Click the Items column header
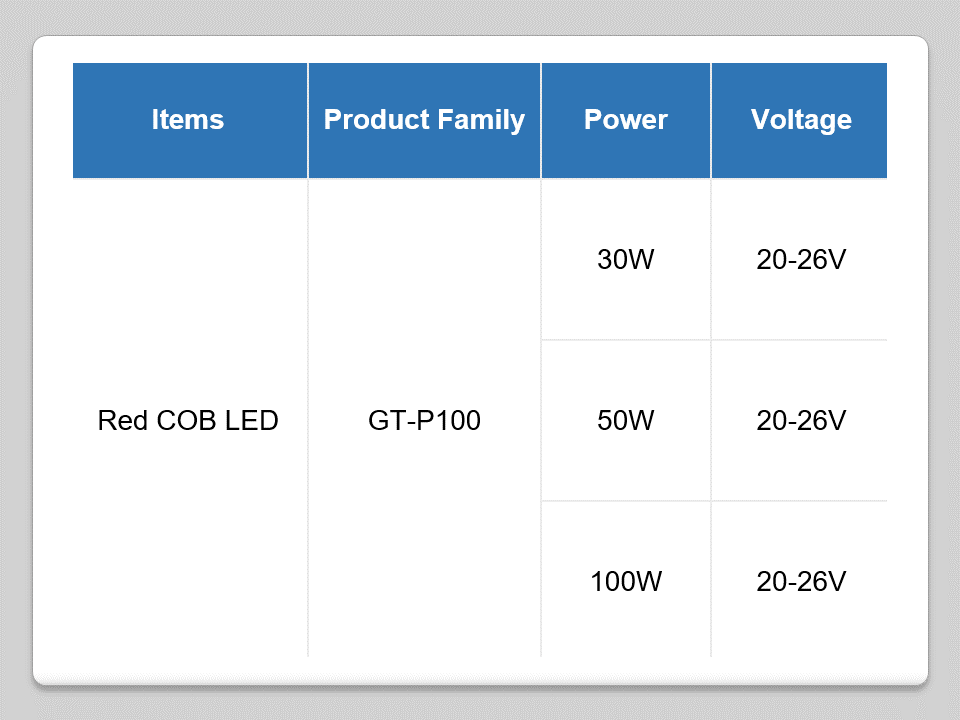Screen dimensions: 960x720 (188, 120)
